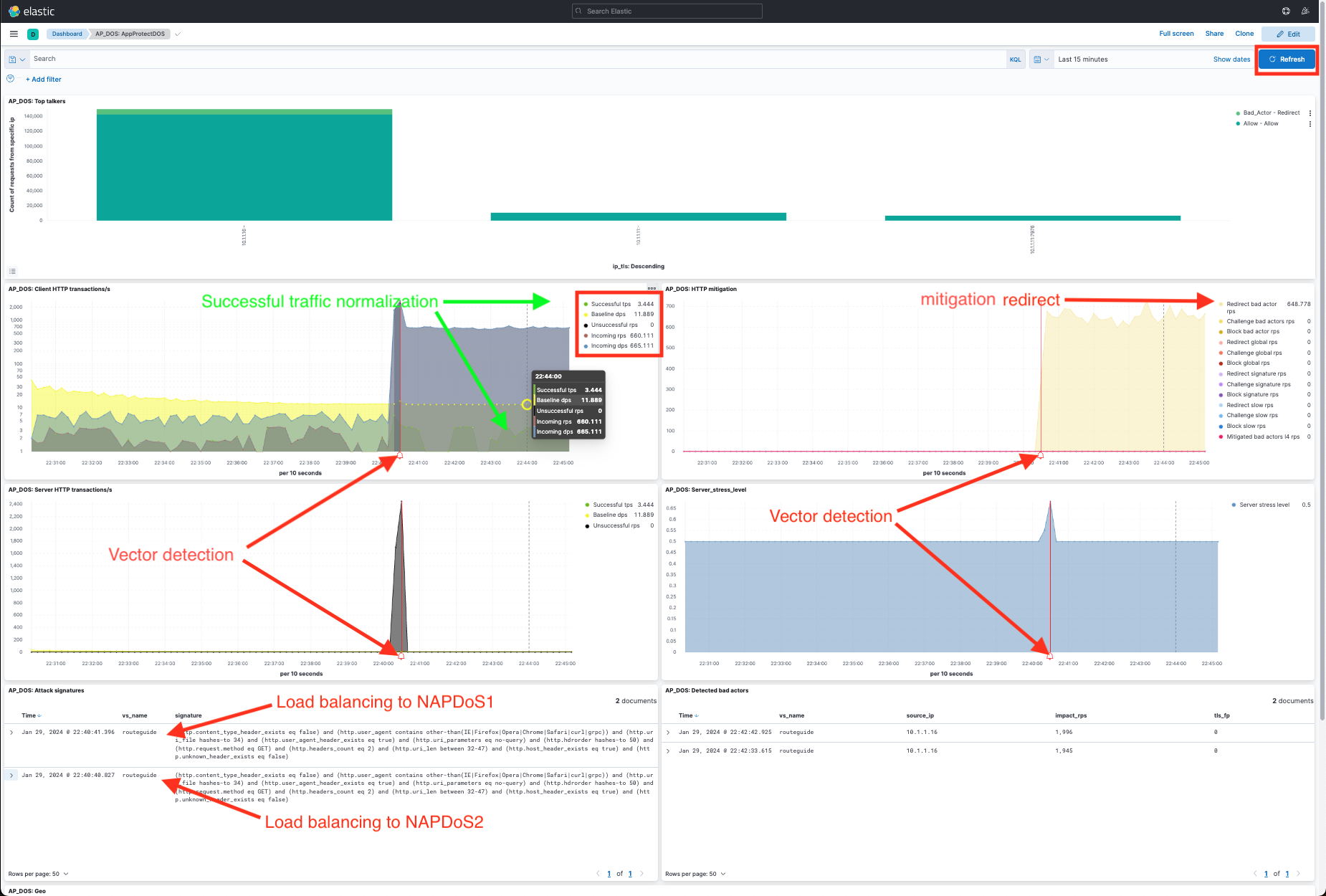This screenshot has height=896, width=1326.
Task: Open the Last 15 minutes time picker
Action: click(1082, 59)
